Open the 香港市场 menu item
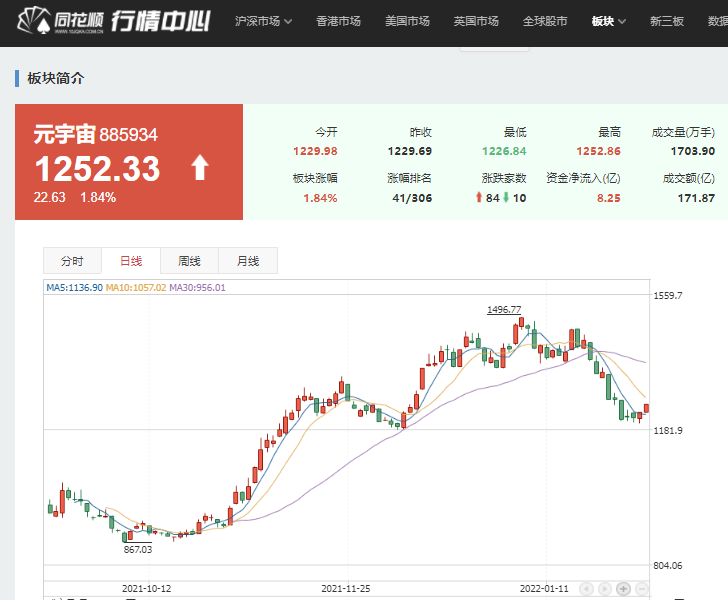Image resolution: width=728 pixels, height=600 pixels. 339,21
